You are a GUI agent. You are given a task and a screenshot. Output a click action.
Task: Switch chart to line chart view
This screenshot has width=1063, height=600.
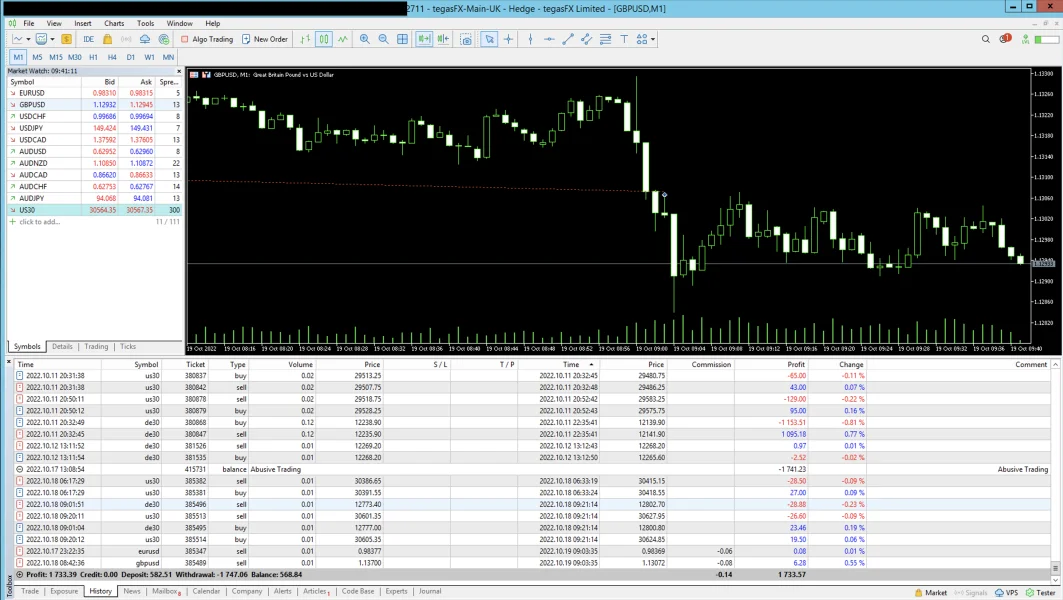pyautogui.click(x=343, y=39)
